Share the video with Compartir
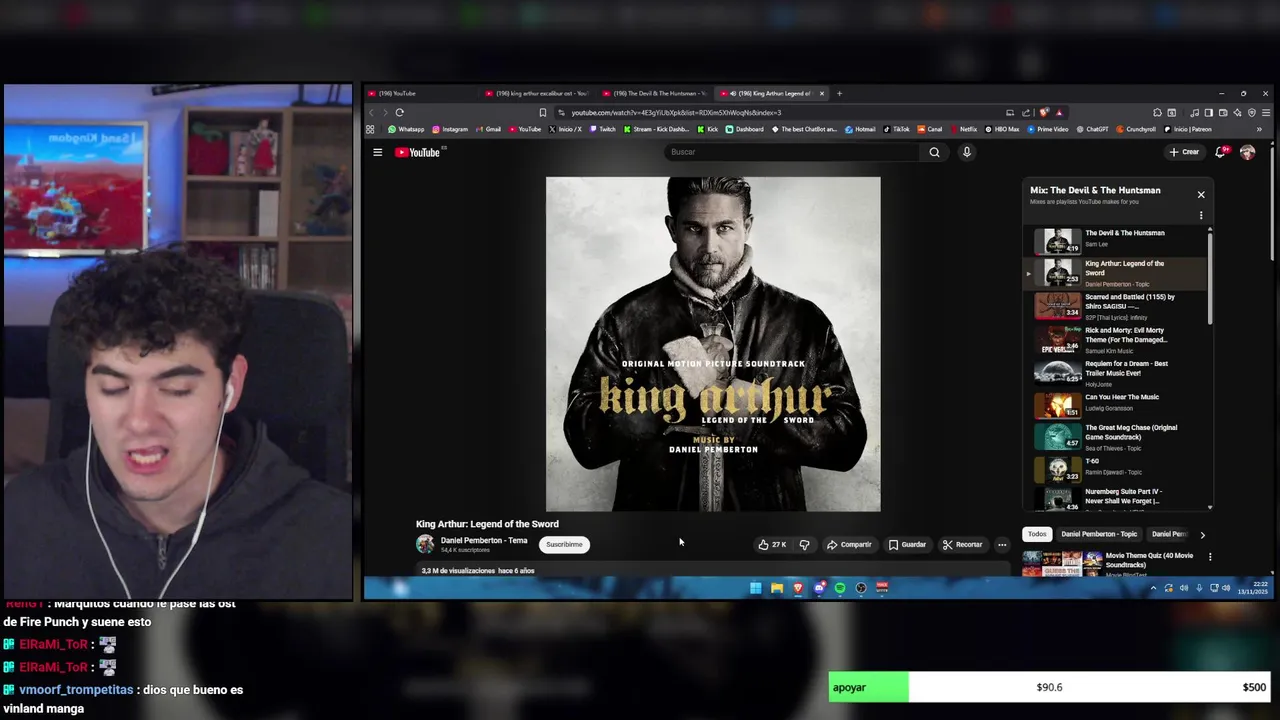Viewport: 1280px width, 720px height. tap(849, 545)
